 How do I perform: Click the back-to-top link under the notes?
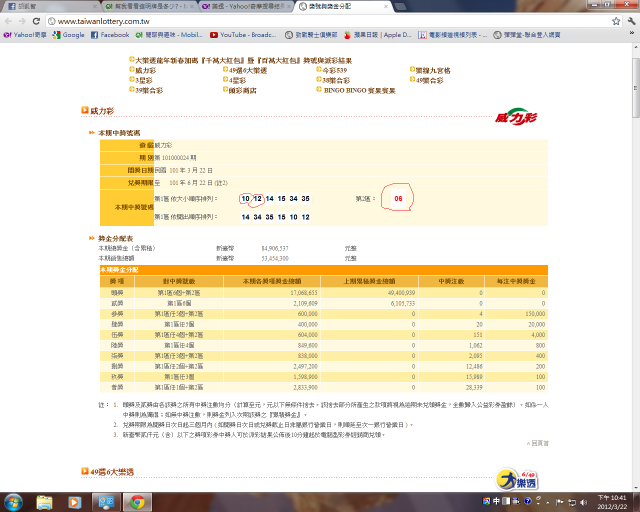pos(538,443)
